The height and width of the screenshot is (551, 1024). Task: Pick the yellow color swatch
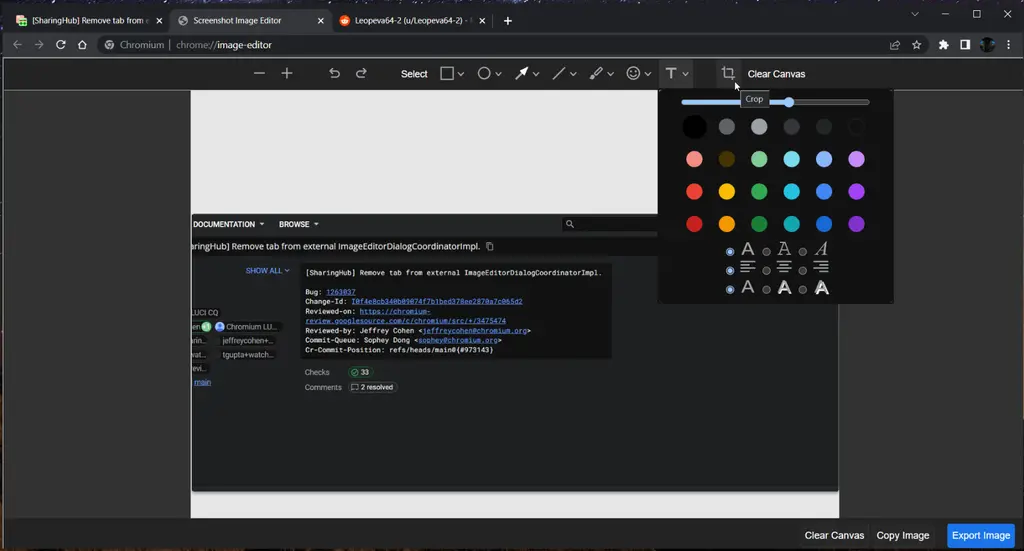point(727,191)
